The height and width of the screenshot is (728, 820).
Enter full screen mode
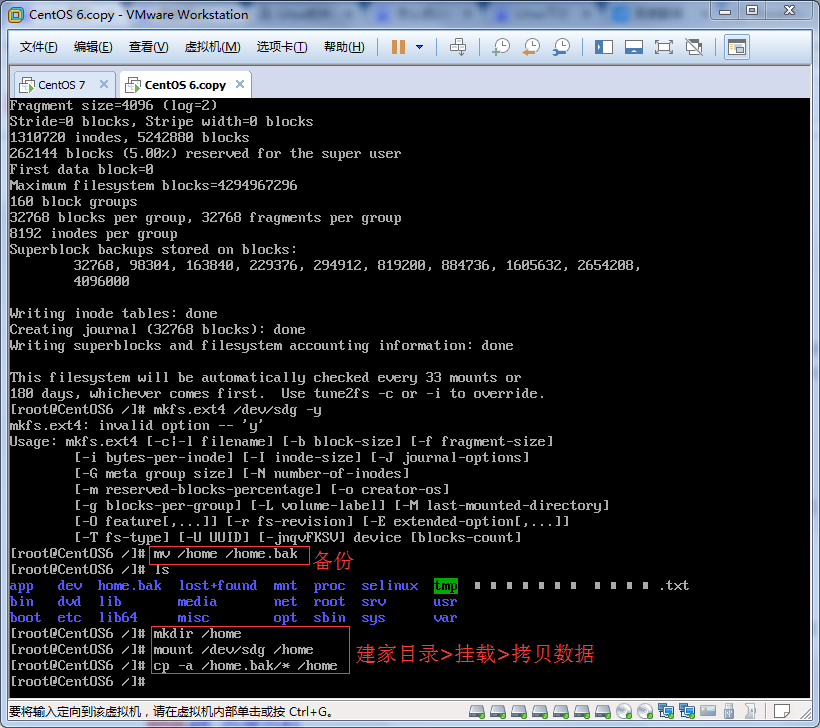[664, 48]
